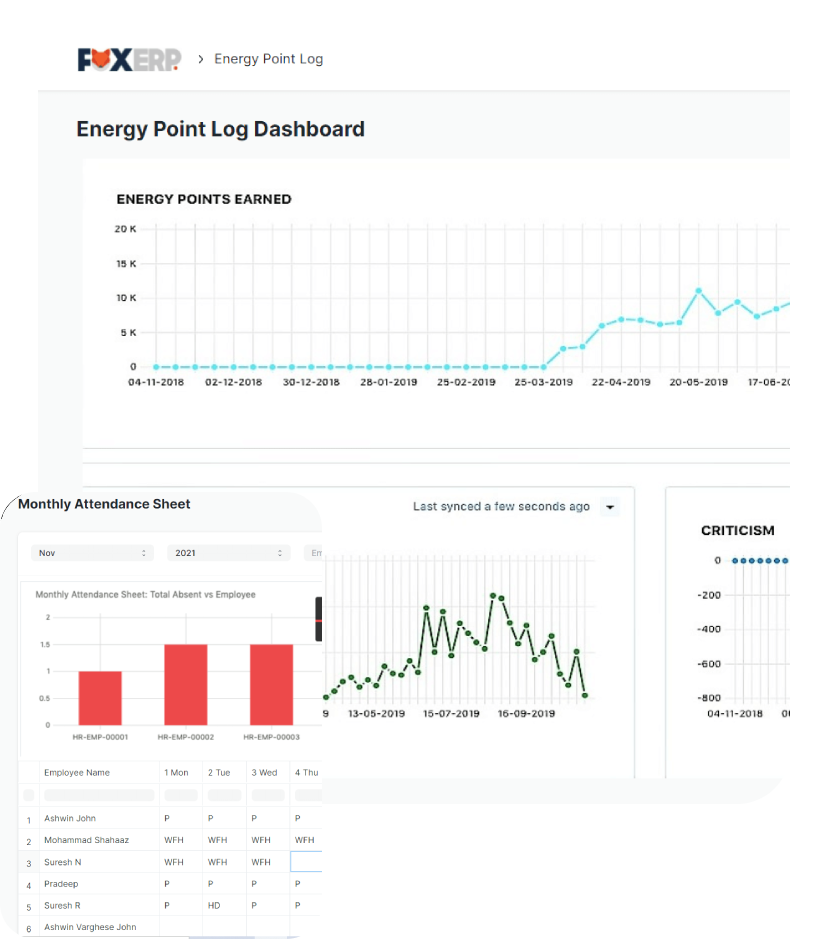The image size is (823, 939).
Task: Select the Ashwin John row
Action: pos(70,818)
